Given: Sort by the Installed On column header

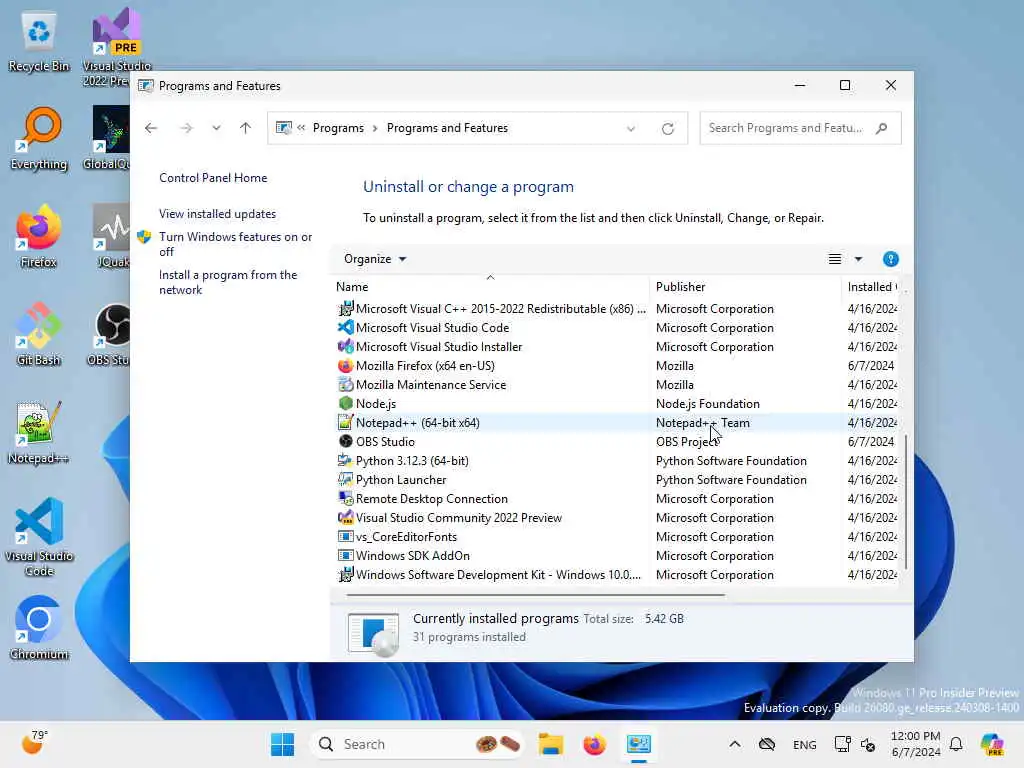Looking at the screenshot, I should click(x=871, y=287).
